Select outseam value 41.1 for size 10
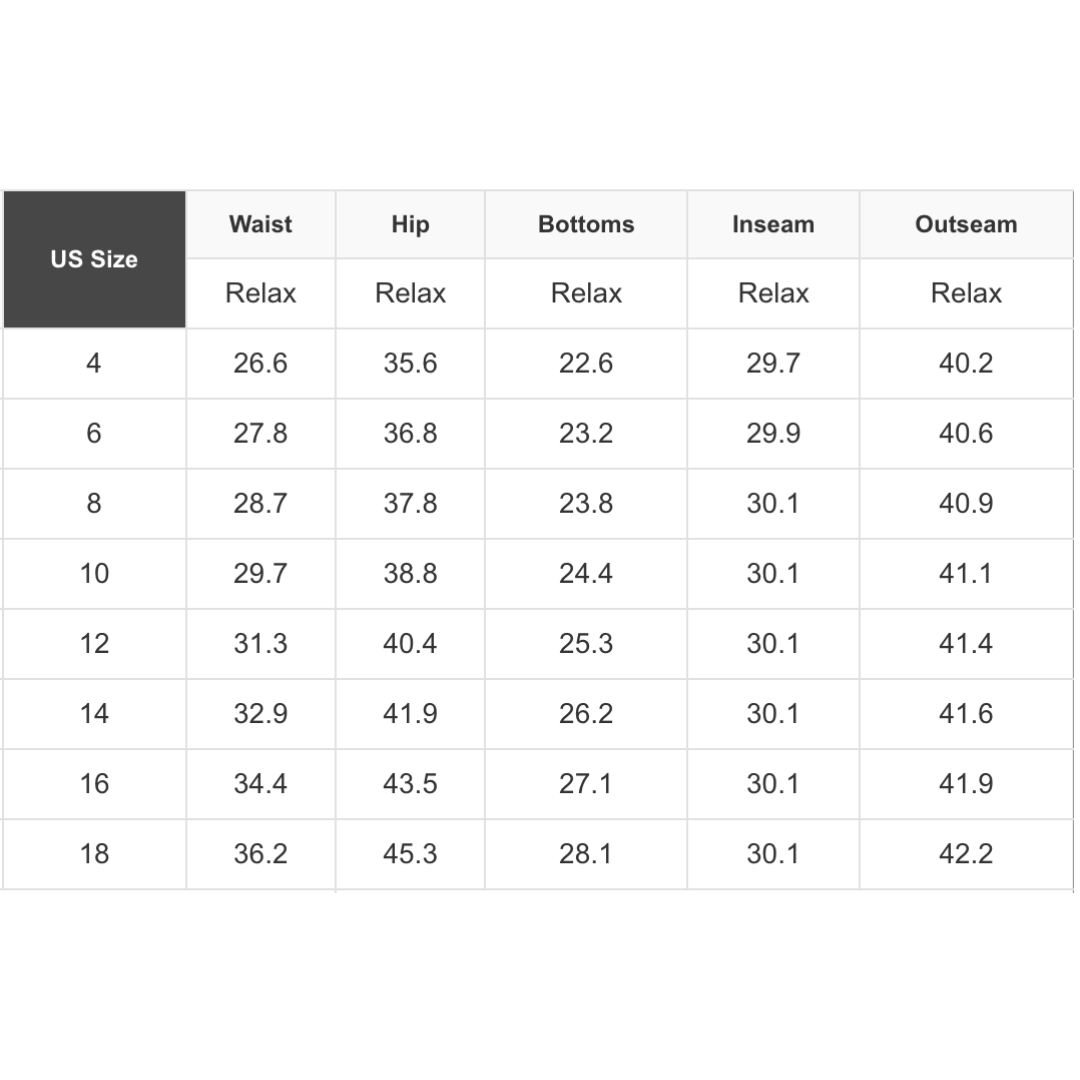 pyautogui.click(x=966, y=573)
